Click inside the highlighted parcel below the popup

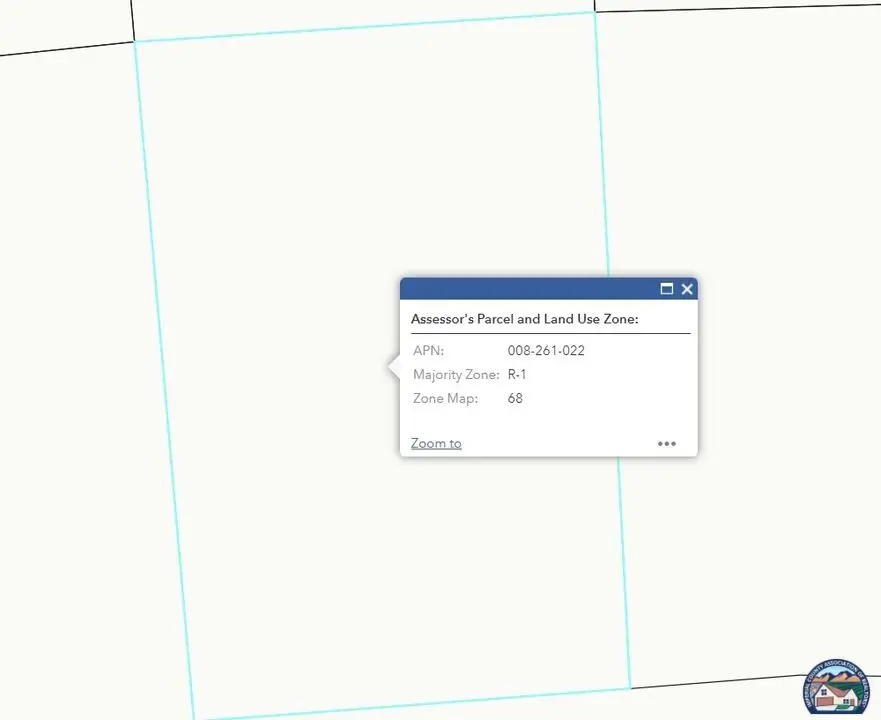point(400,580)
